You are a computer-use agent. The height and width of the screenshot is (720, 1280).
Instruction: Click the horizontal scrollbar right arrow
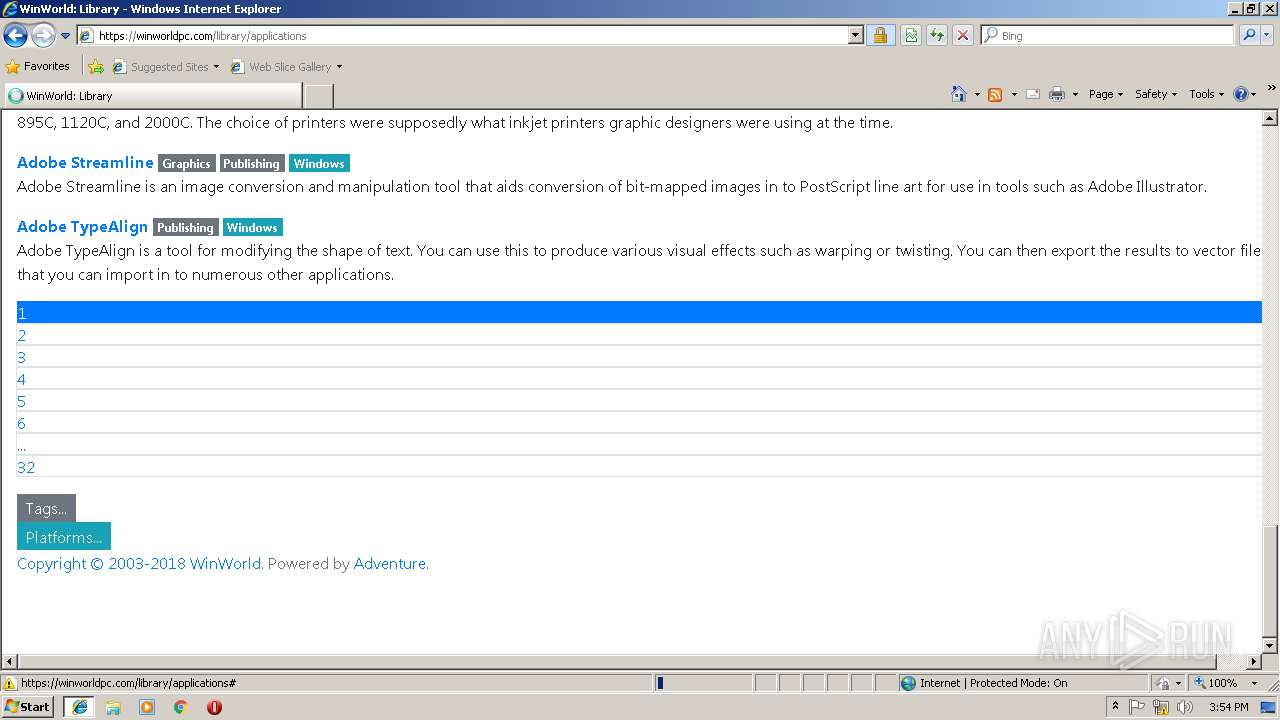[x=1254, y=662]
